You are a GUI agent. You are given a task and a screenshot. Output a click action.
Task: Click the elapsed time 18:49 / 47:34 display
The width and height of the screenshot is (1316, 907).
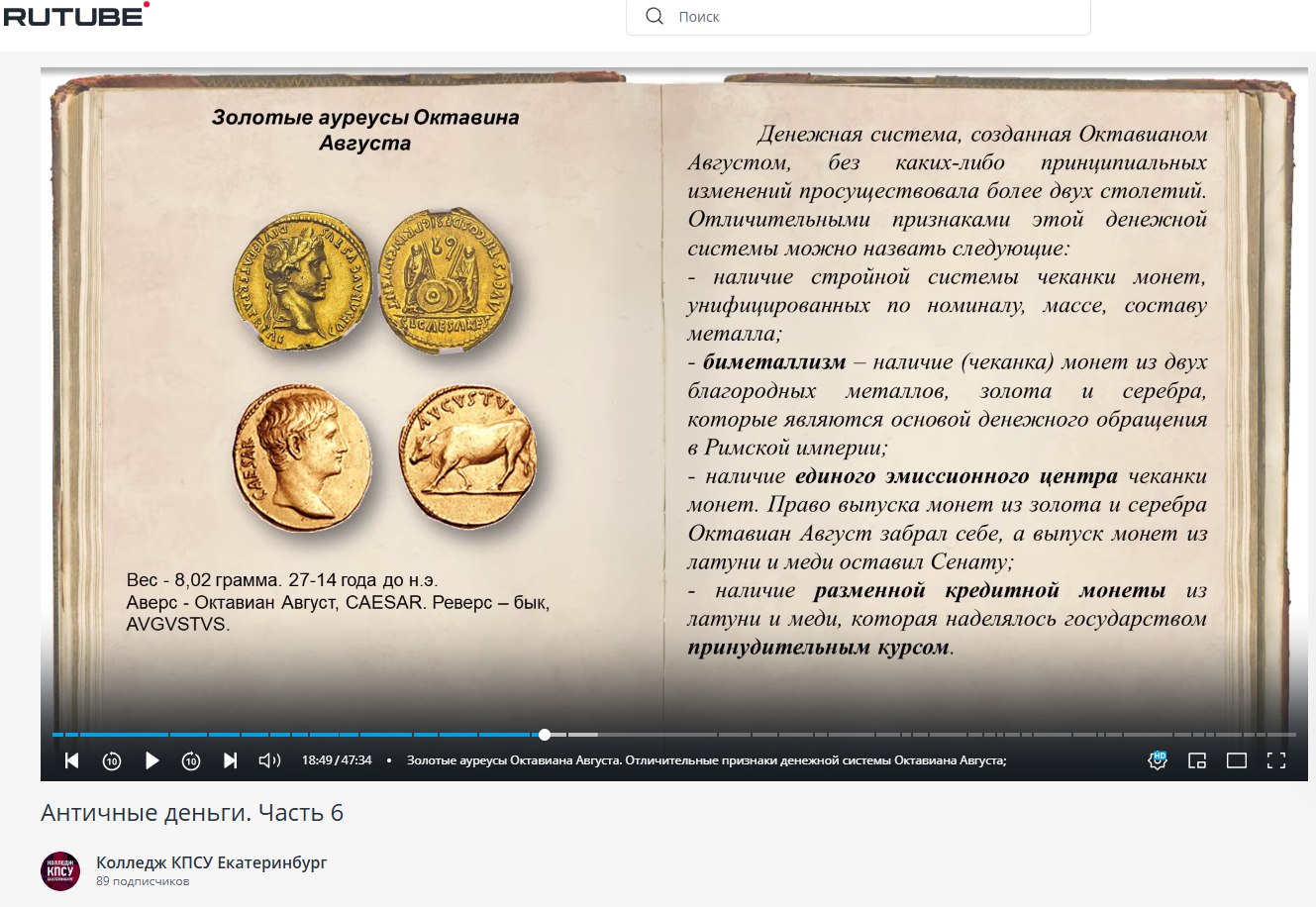click(337, 760)
